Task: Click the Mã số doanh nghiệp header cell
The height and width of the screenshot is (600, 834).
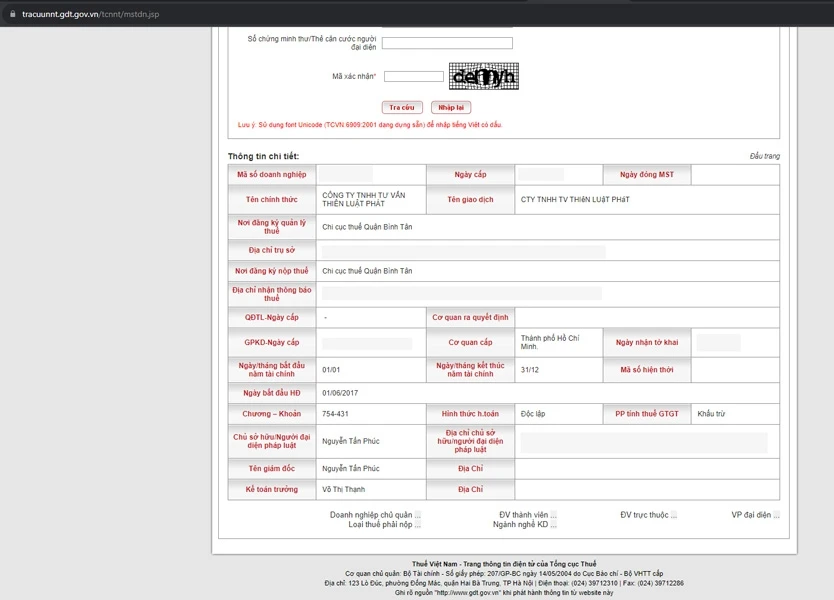Action: click(272, 175)
